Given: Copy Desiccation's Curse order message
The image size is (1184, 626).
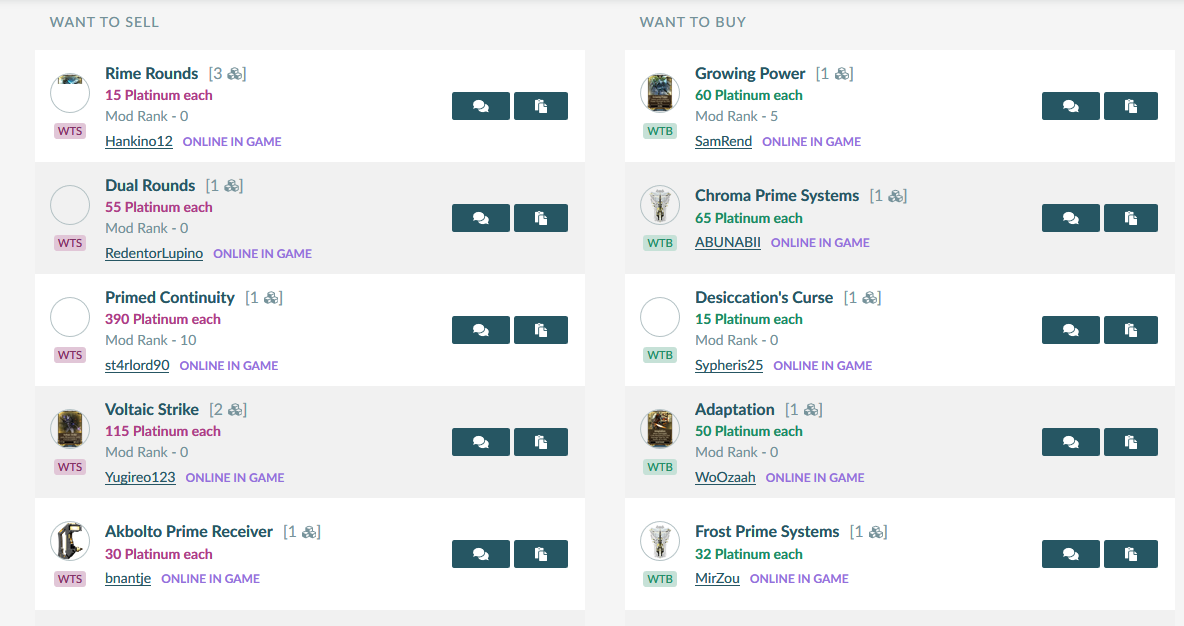Looking at the screenshot, I should 1130,330.
